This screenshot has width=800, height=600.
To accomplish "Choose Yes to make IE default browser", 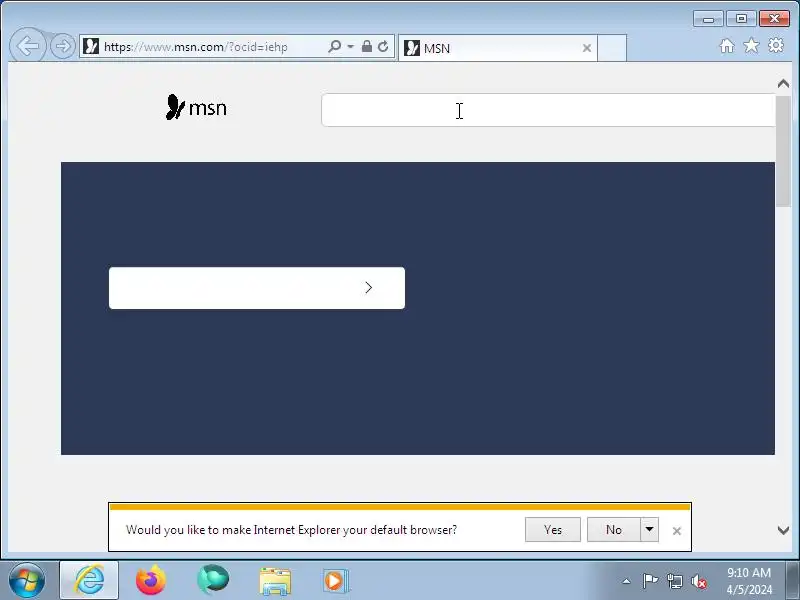I will tap(553, 530).
